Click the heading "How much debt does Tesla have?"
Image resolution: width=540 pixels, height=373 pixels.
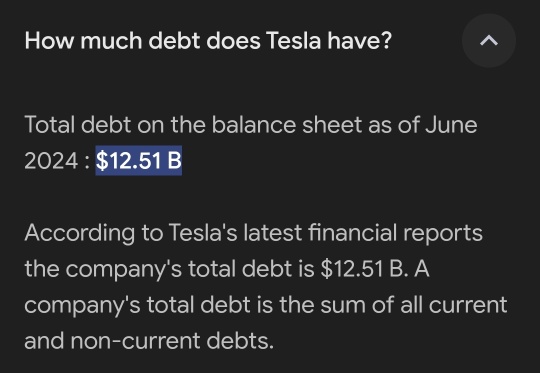(208, 41)
